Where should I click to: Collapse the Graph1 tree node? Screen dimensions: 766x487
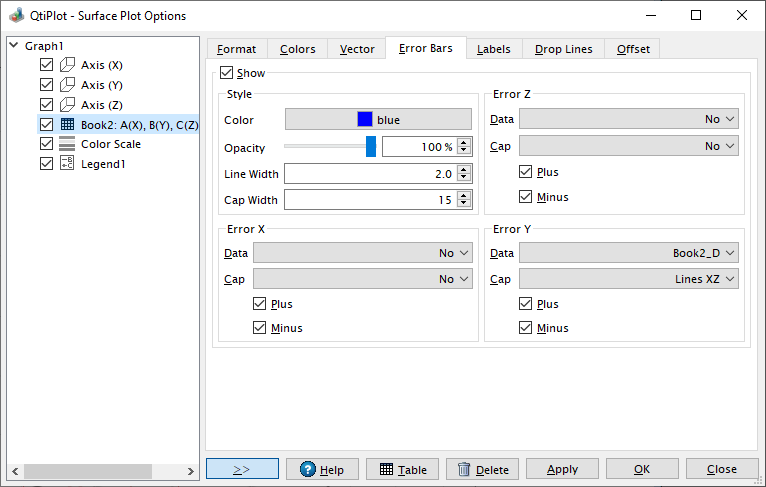[14, 46]
